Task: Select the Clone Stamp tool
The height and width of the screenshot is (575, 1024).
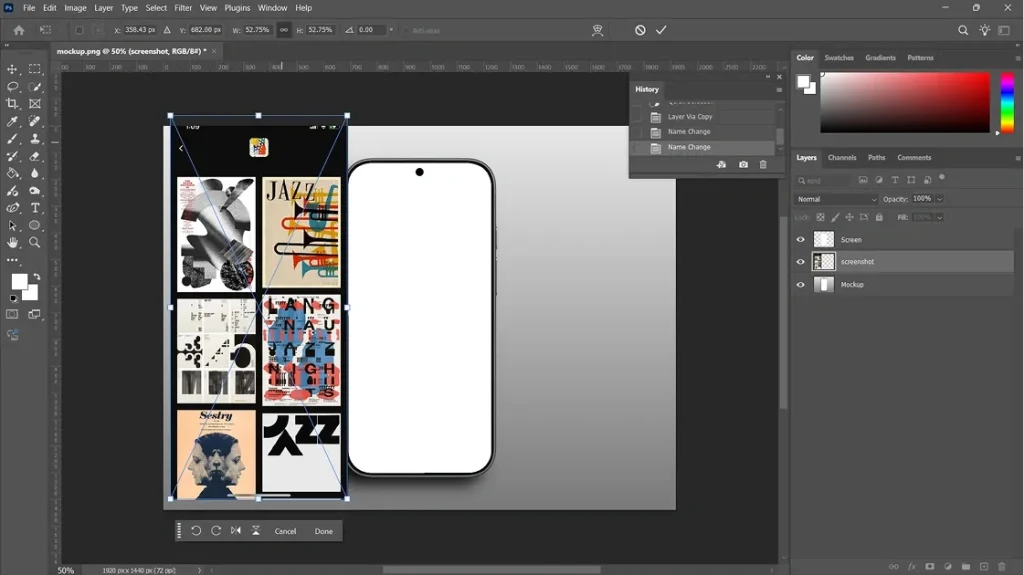Action: [x=35, y=139]
